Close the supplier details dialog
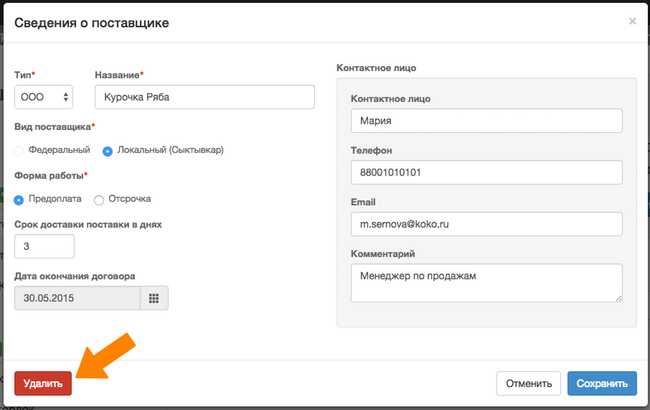 coord(632,21)
